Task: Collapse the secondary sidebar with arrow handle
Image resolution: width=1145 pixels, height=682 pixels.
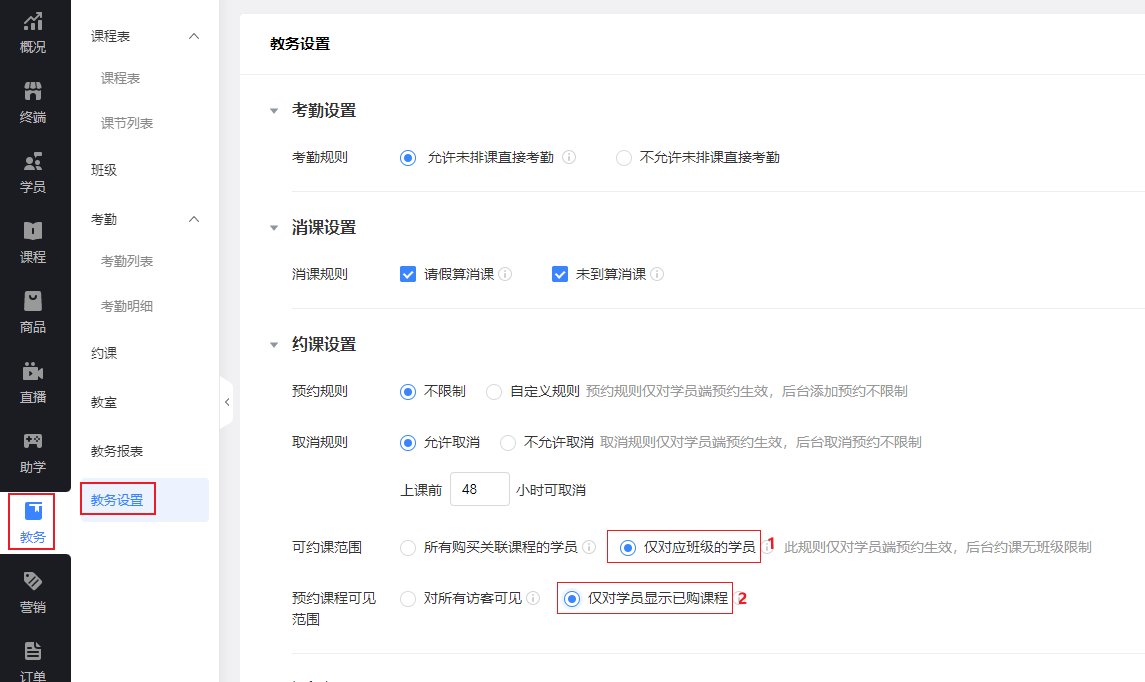Action: coord(227,402)
